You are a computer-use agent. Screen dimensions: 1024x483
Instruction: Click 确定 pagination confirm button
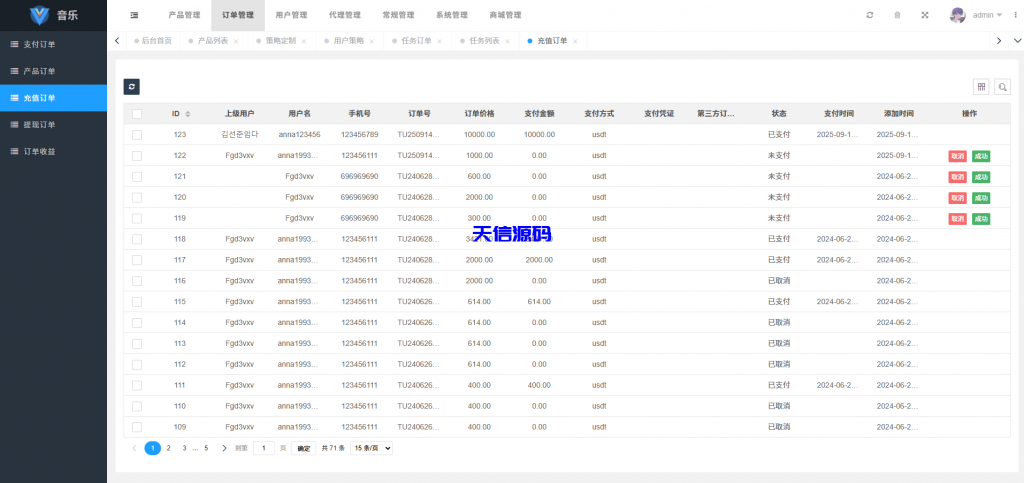click(304, 448)
